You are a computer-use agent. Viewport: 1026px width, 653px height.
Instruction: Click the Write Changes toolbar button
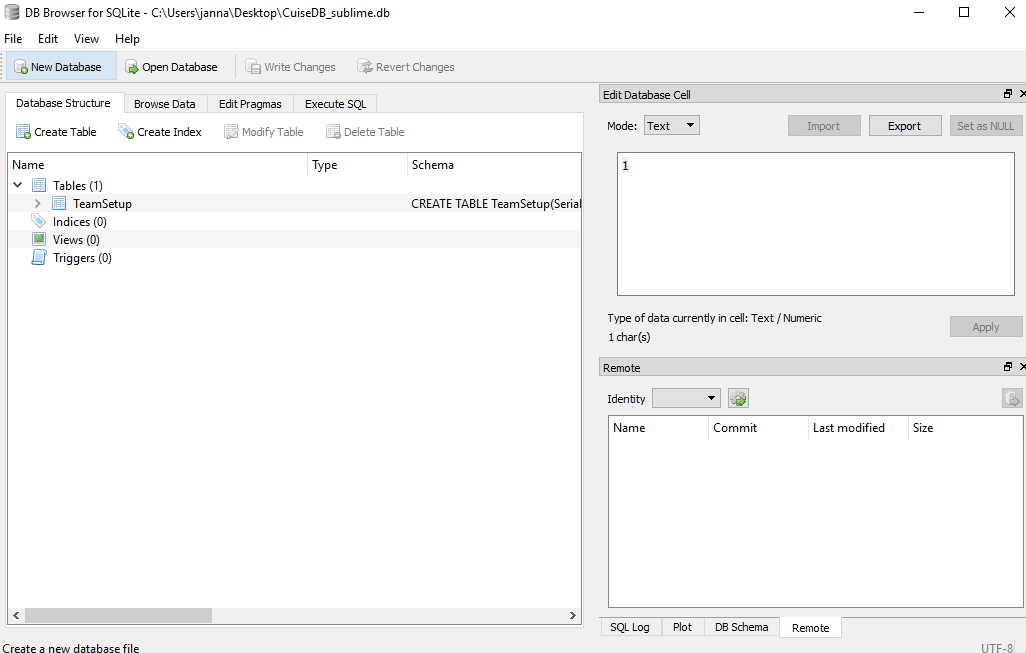pyautogui.click(x=291, y=67)
